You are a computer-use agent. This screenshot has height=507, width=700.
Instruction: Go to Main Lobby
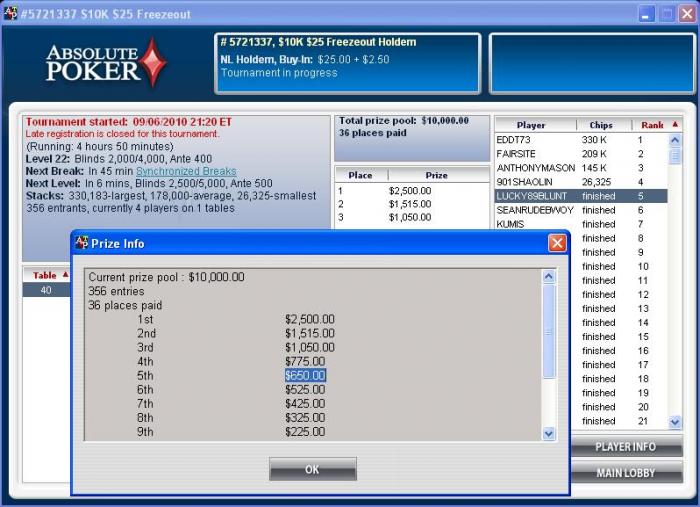(x=626, y=473)
